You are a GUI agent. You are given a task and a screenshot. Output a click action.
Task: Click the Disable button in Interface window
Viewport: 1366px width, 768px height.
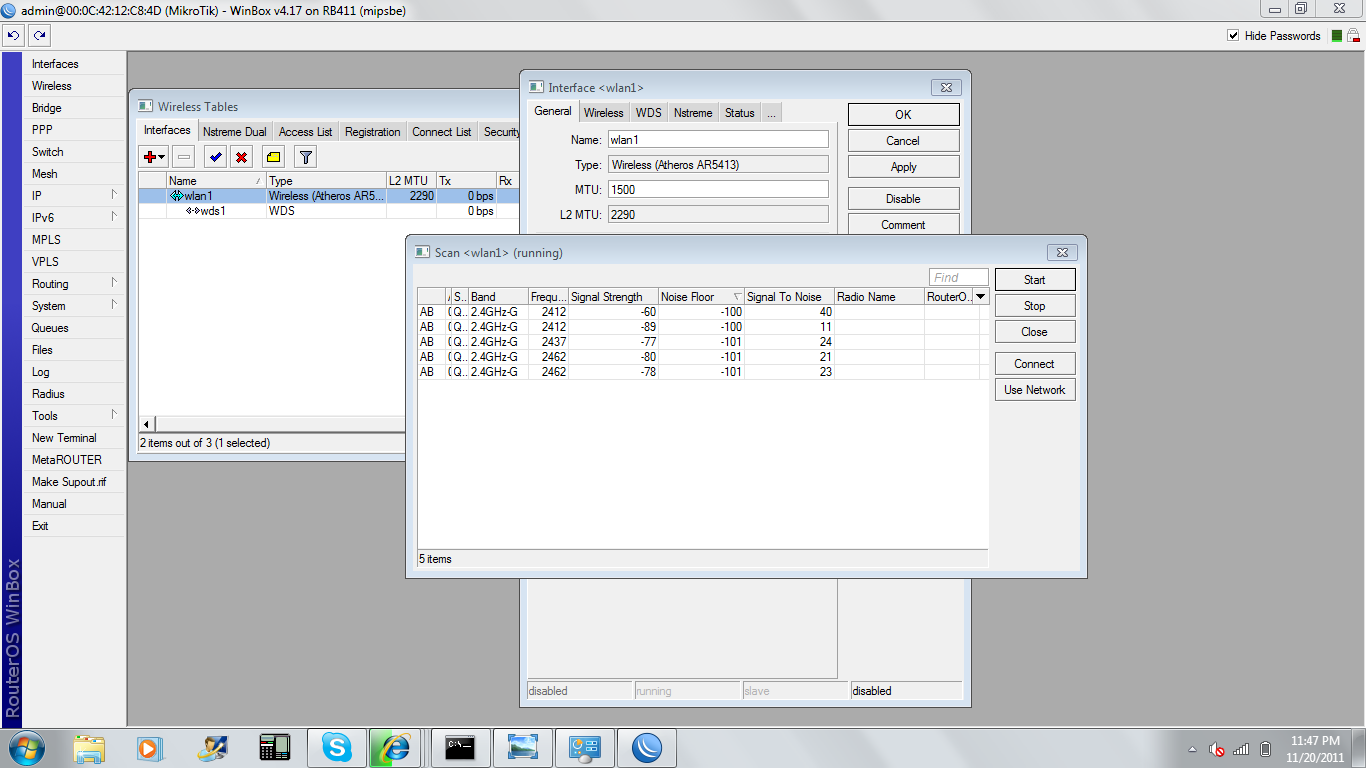point(904,199)
